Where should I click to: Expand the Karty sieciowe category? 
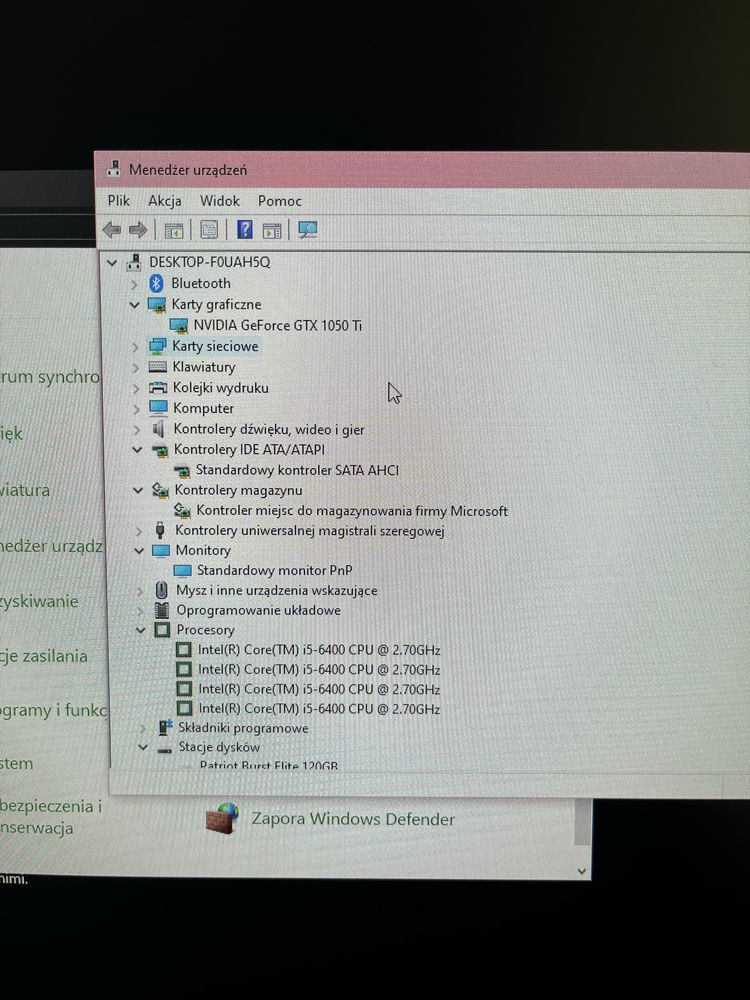(135, 347)
